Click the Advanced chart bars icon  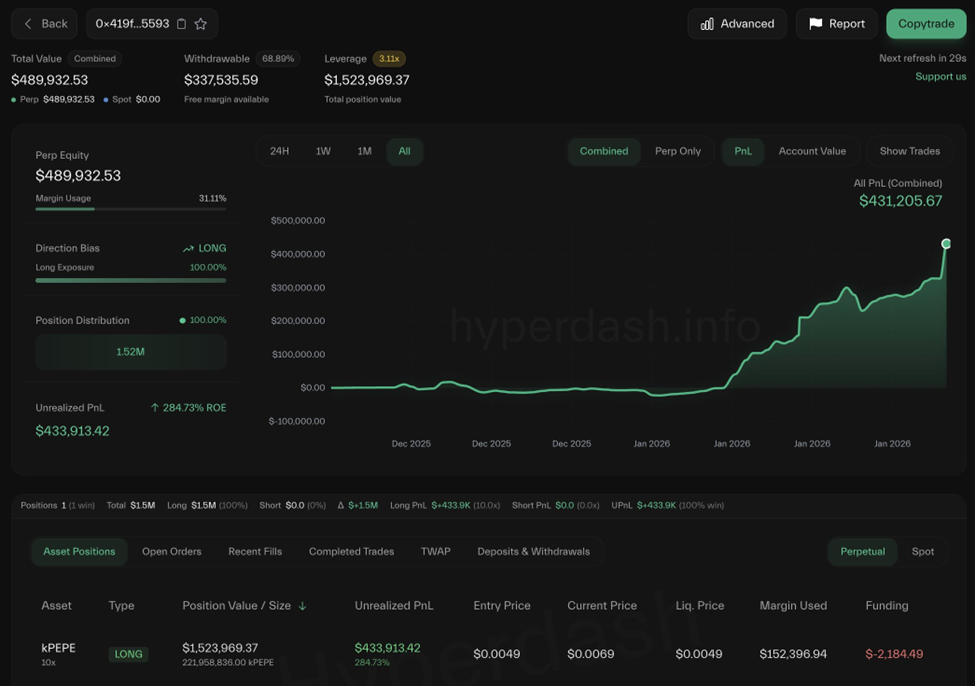click(707, 24)
